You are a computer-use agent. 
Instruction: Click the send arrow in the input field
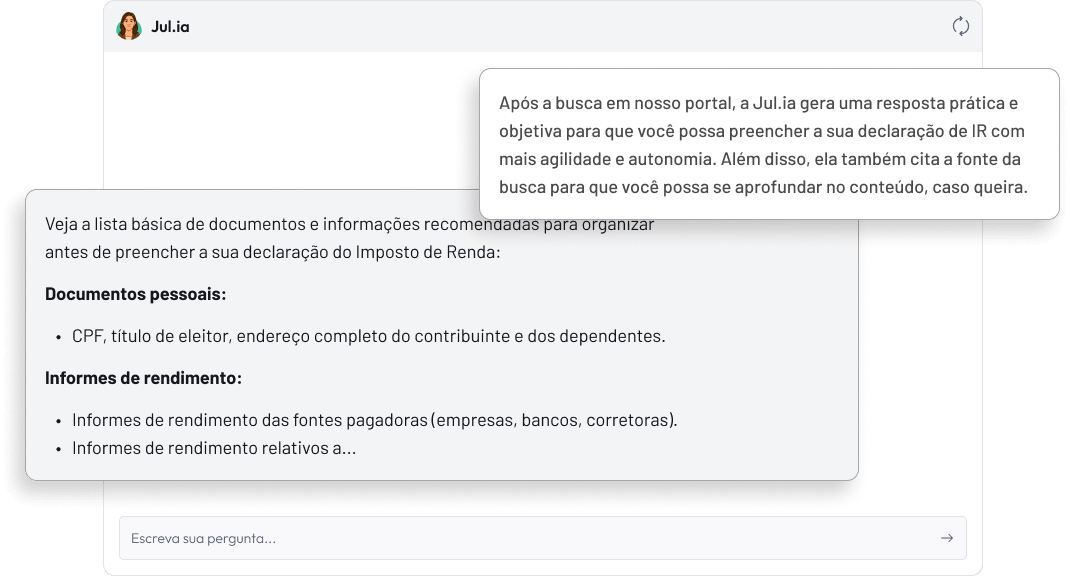[946, 537]
